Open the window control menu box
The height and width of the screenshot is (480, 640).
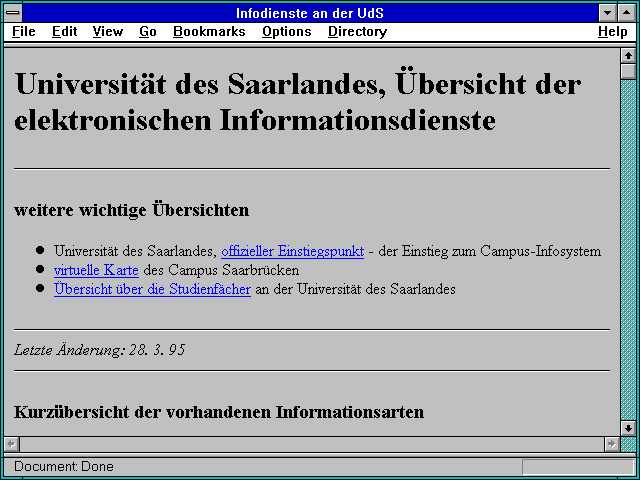tap(13, 13)
